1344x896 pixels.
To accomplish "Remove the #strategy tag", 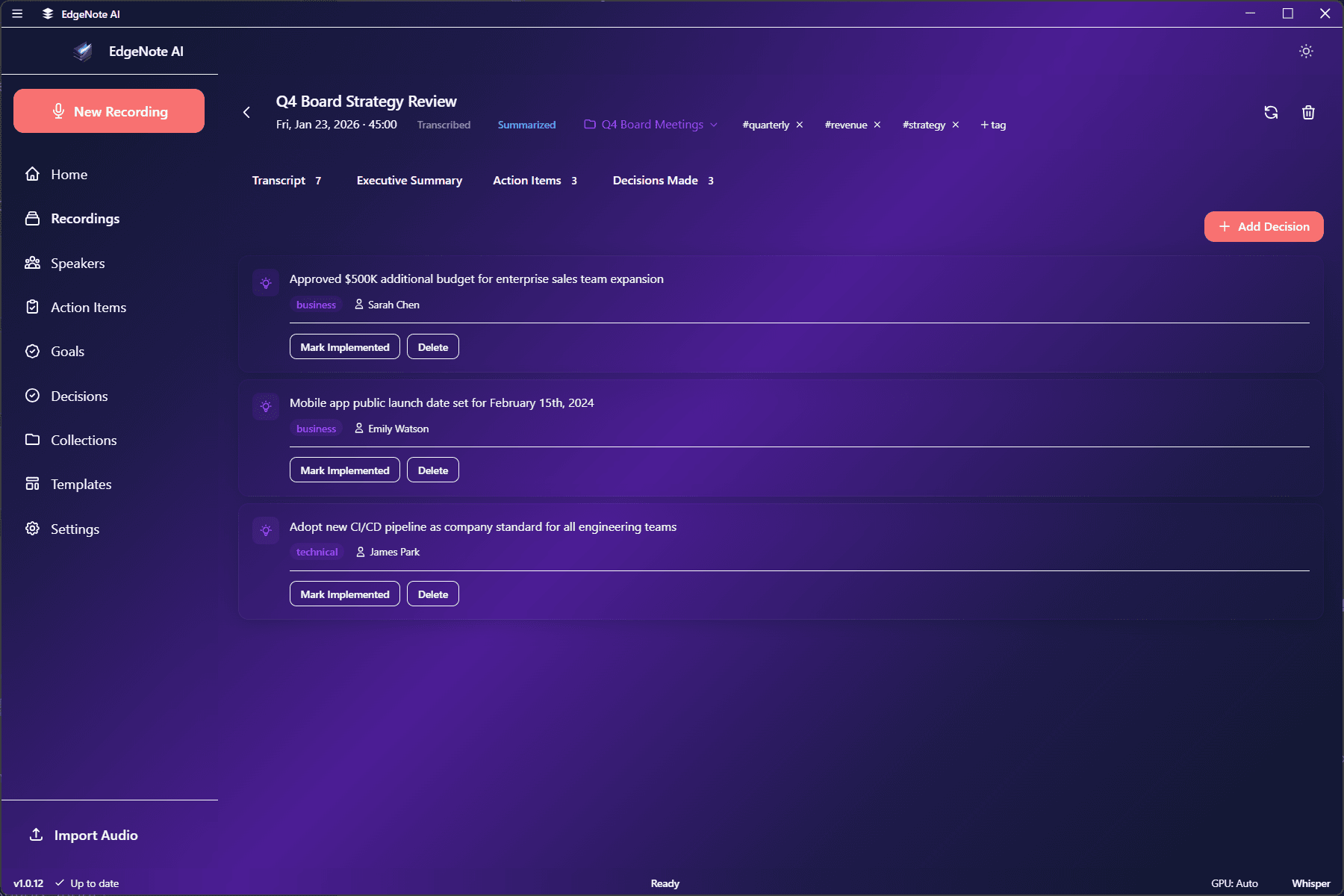I will [x=956, y=125].
